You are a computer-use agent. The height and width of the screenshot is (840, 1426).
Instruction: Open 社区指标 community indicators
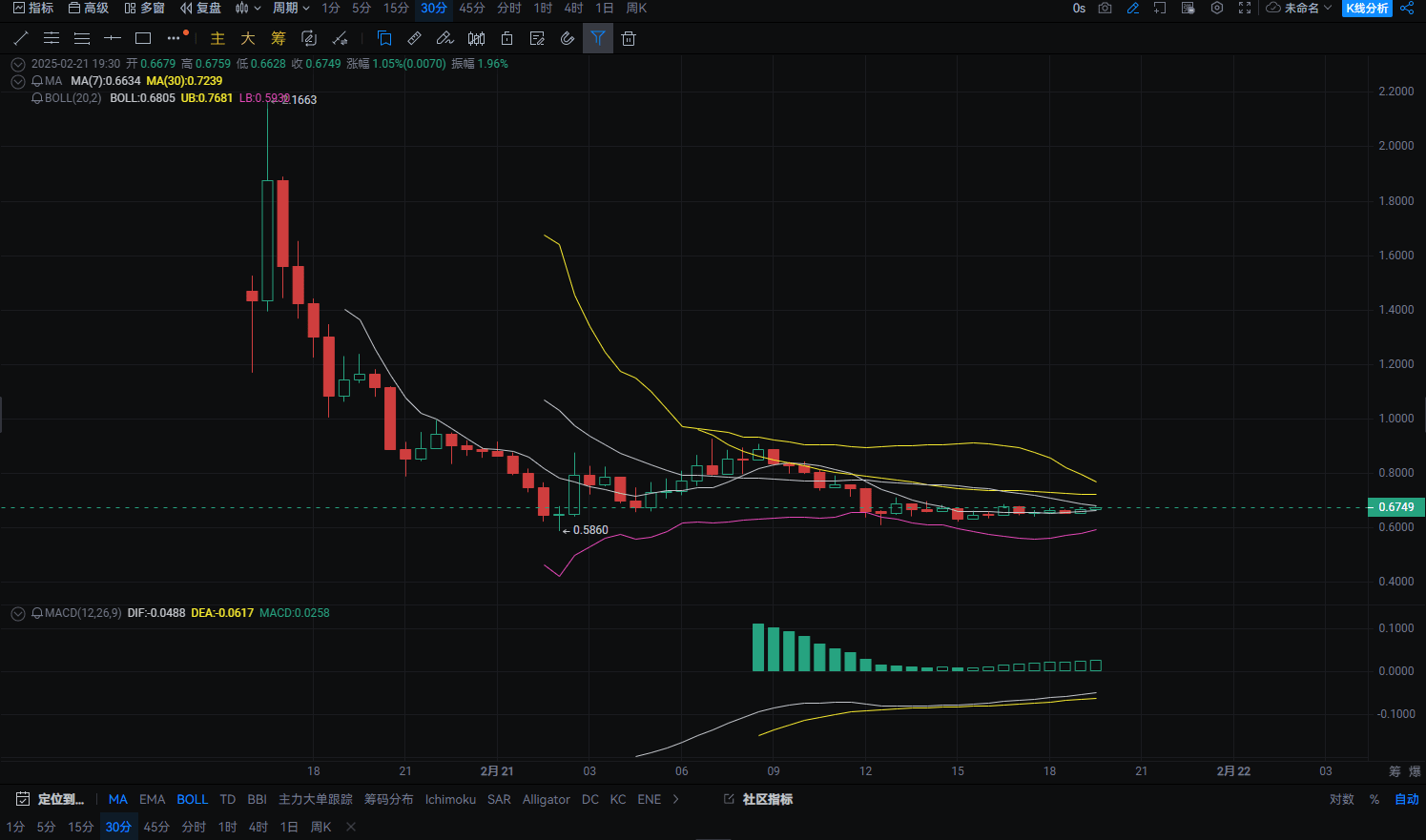758,799
